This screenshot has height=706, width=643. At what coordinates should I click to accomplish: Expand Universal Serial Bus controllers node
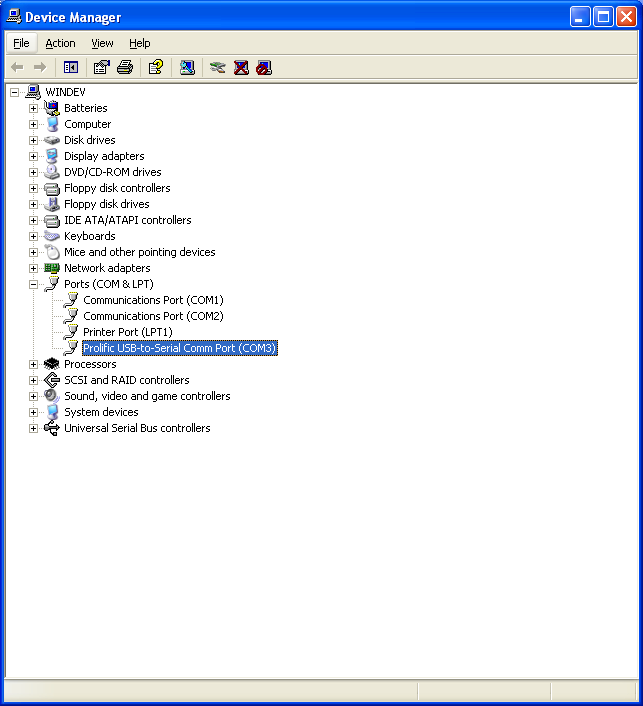33,428
